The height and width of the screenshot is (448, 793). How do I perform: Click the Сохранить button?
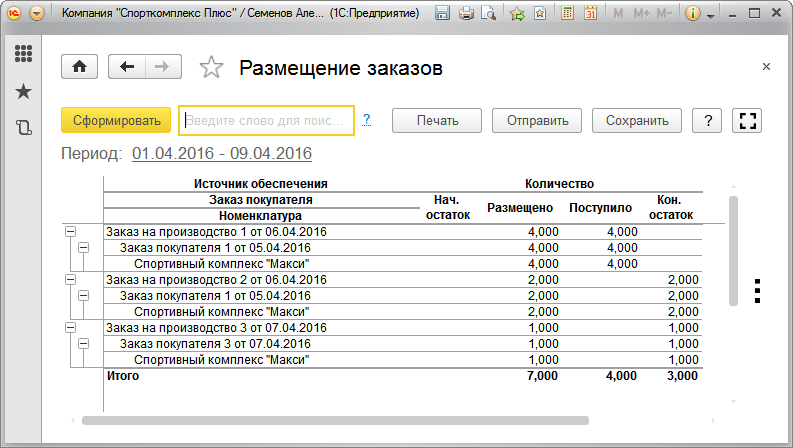637,120
